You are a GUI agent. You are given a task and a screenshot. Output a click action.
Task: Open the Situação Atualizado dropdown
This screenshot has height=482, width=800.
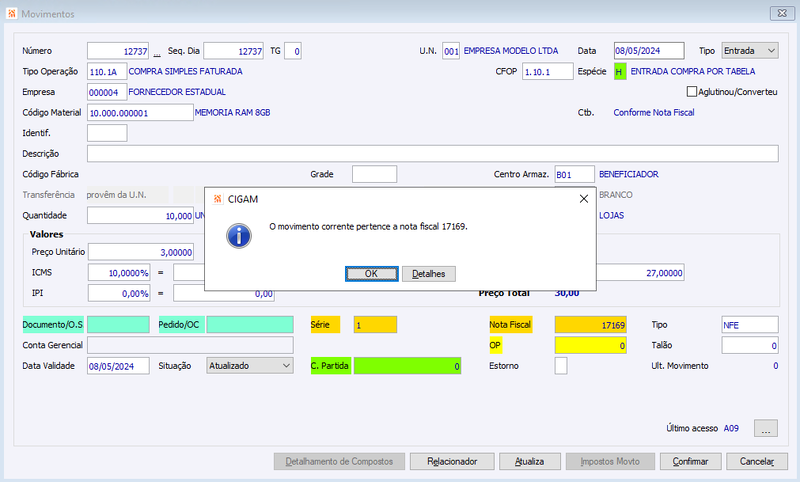pos(250,366)
